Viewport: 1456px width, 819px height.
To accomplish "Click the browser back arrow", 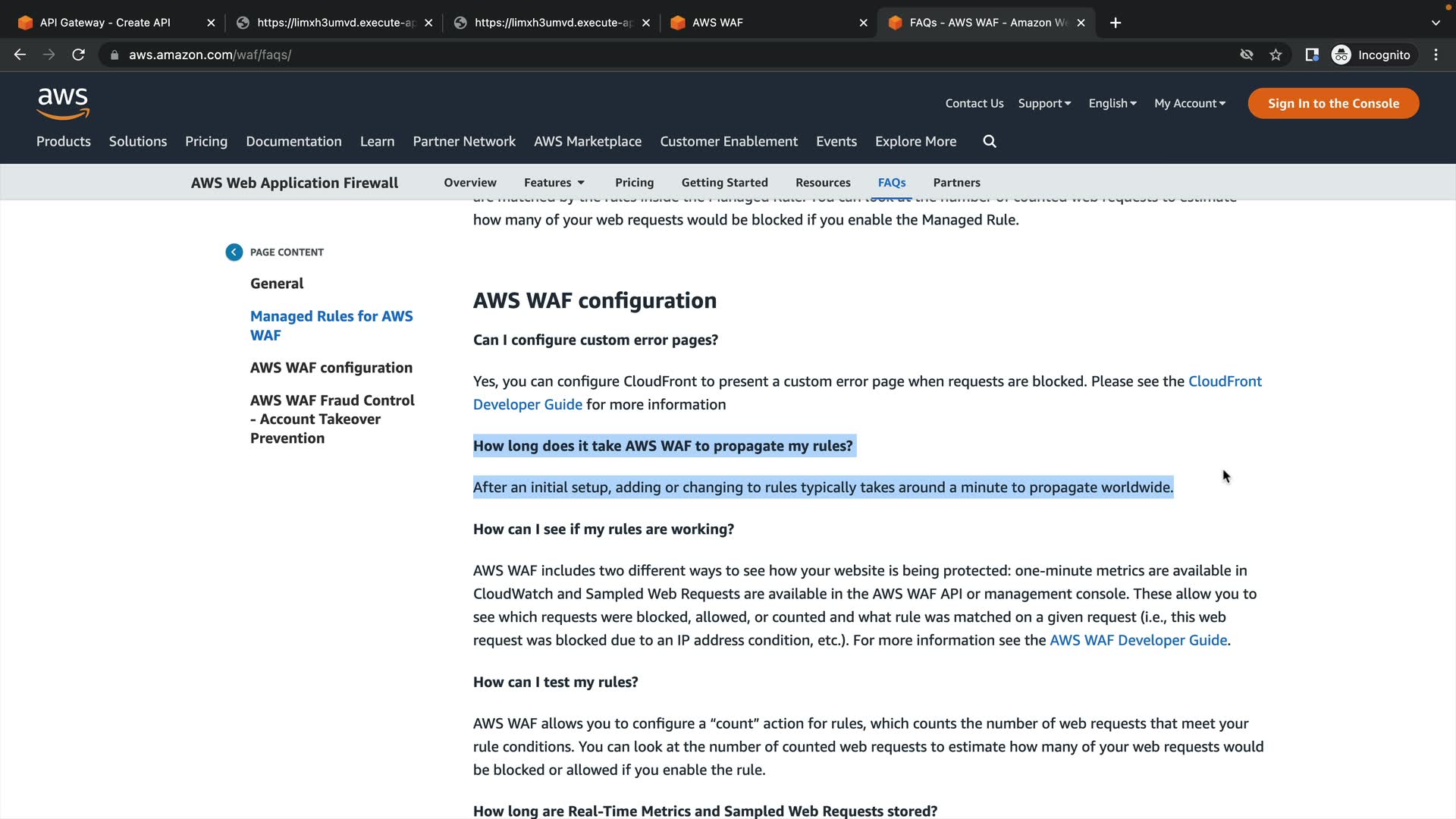I will pyautogui.click(x=20, y=55).
